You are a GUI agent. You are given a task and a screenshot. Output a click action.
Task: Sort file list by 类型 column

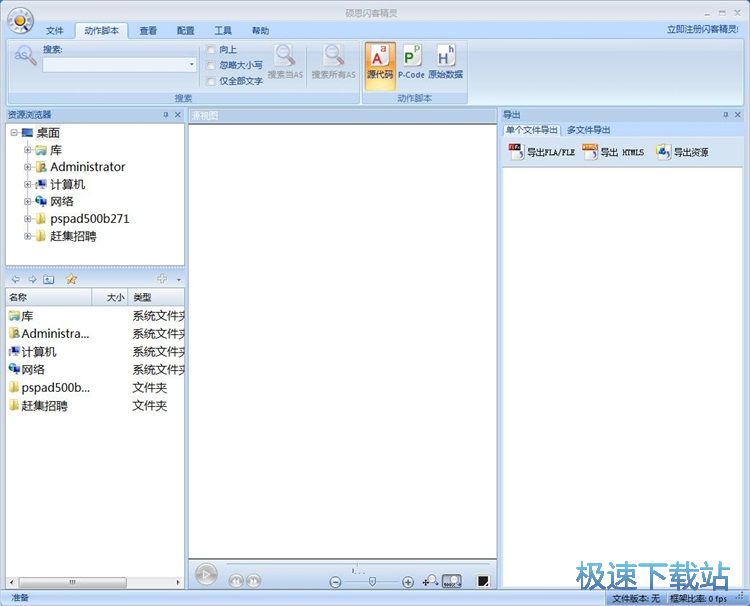click(156, 297)
